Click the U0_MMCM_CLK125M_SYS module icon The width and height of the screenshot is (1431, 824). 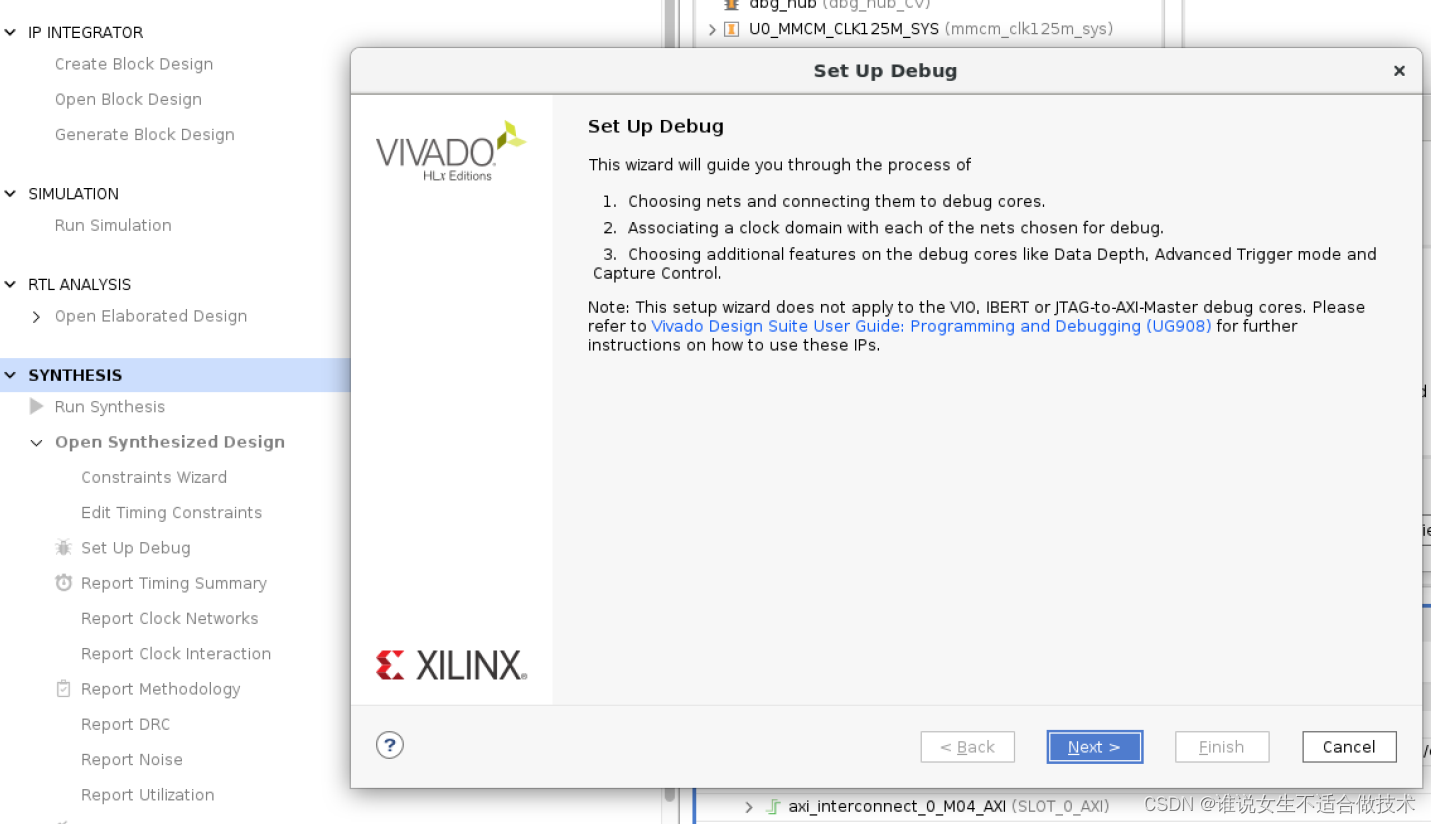(x=731, y=29)
